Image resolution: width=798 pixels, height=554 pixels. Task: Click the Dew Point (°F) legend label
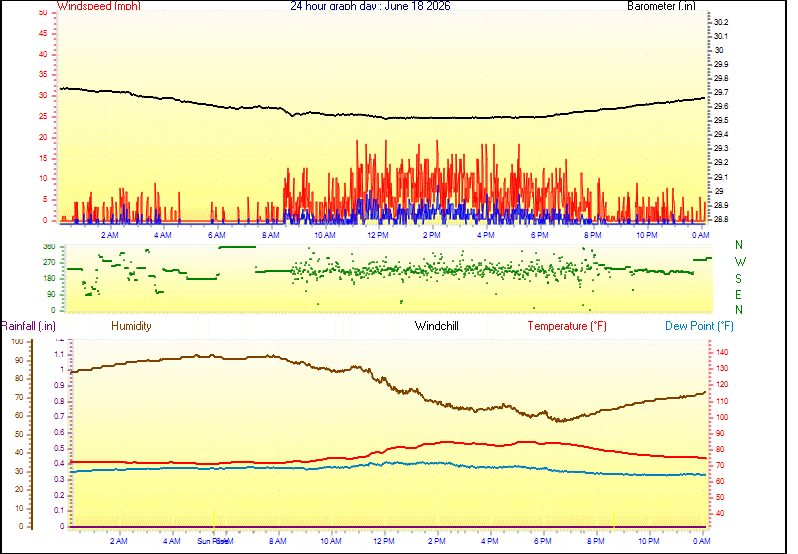tap(699, 326)
